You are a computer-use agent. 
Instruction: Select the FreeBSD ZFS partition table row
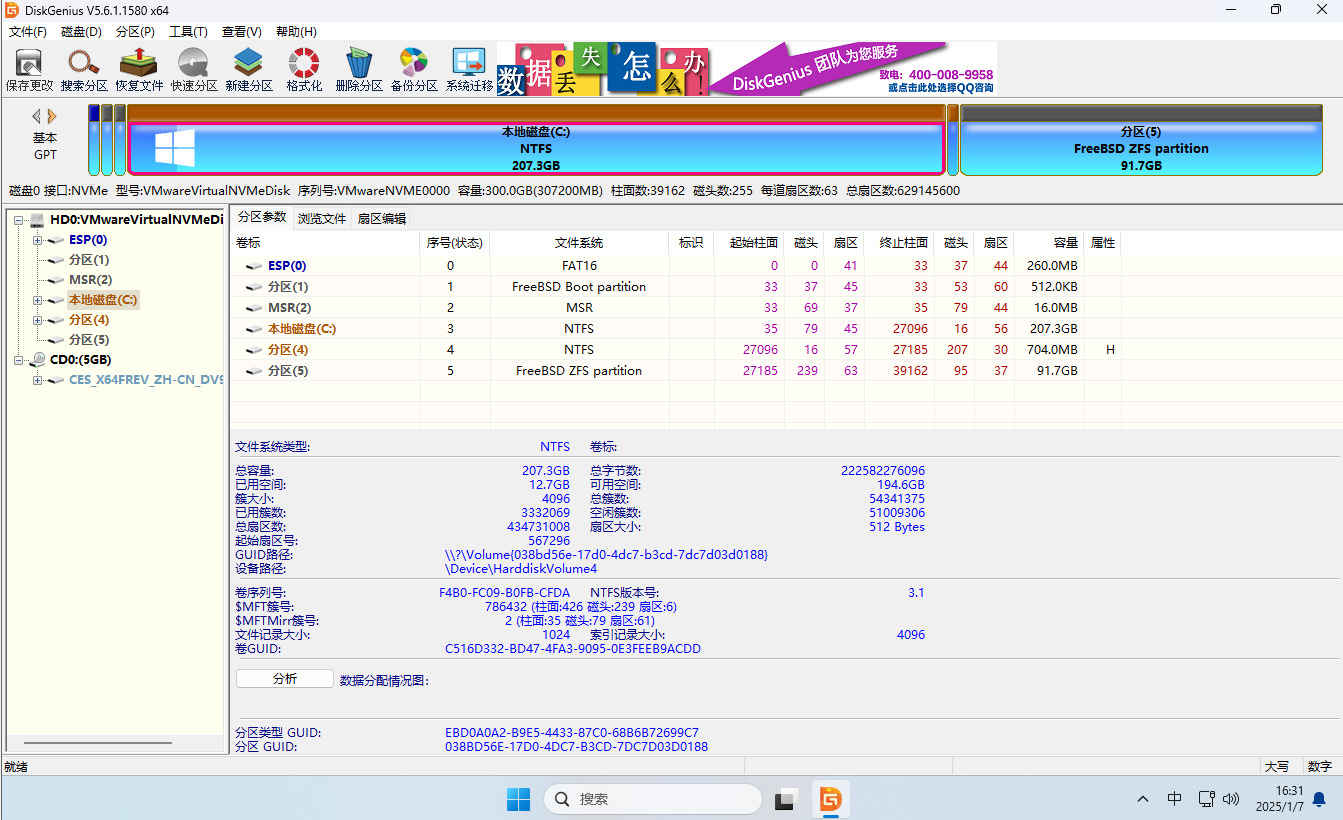coord(676,371)
